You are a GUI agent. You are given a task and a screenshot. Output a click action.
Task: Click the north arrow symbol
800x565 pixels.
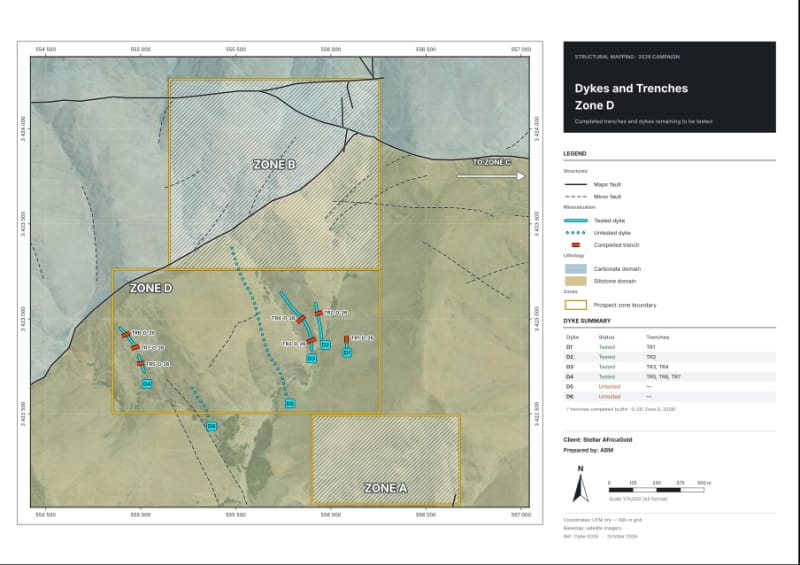click(580, 487)
